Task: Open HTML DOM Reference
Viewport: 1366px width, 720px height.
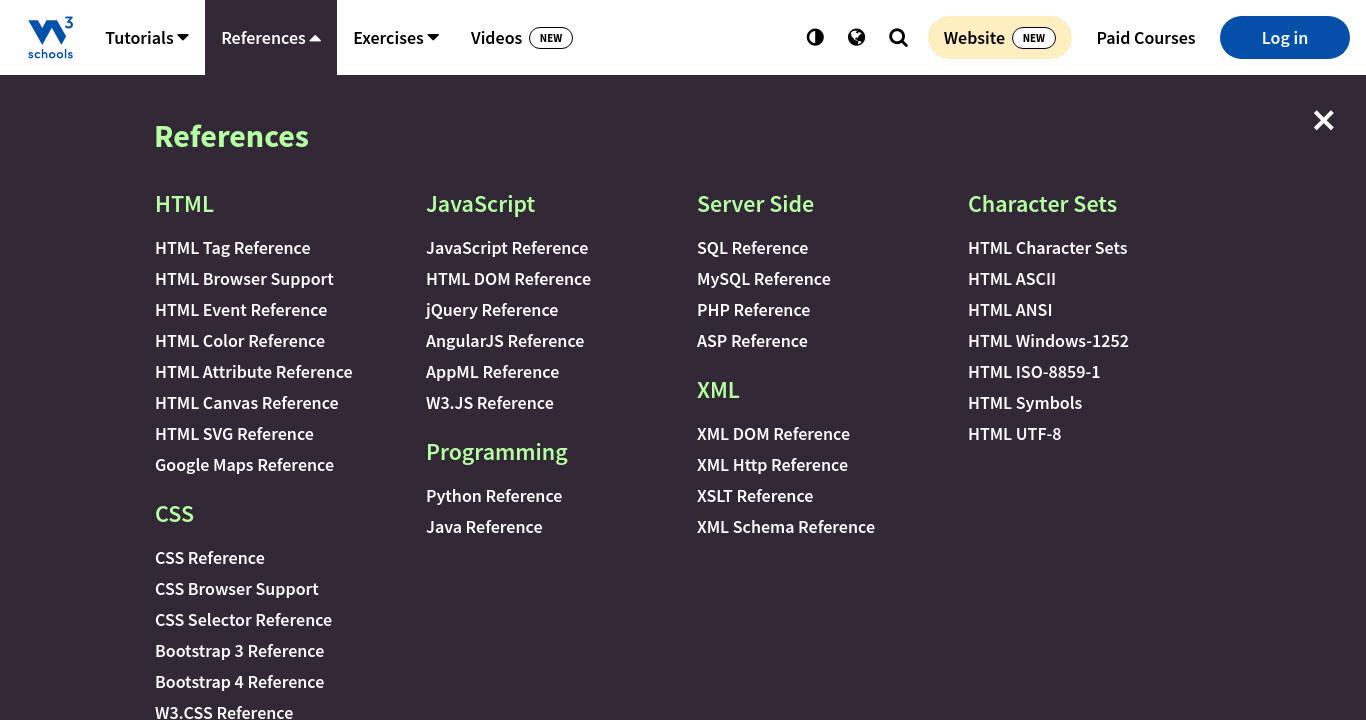Action: tap(508, 279)
